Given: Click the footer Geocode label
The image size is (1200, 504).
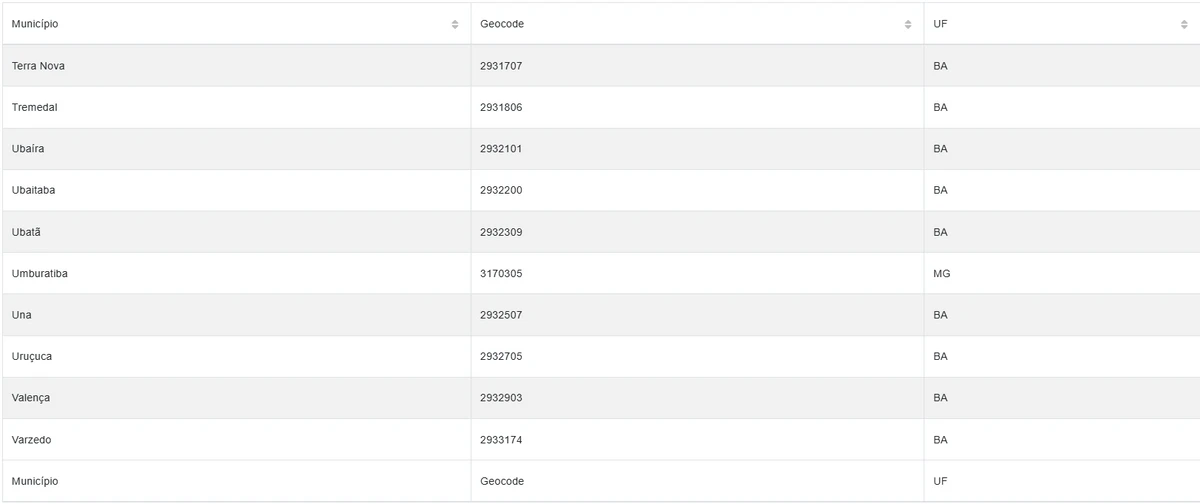Looking at the screenshot, I should point(502,481).
